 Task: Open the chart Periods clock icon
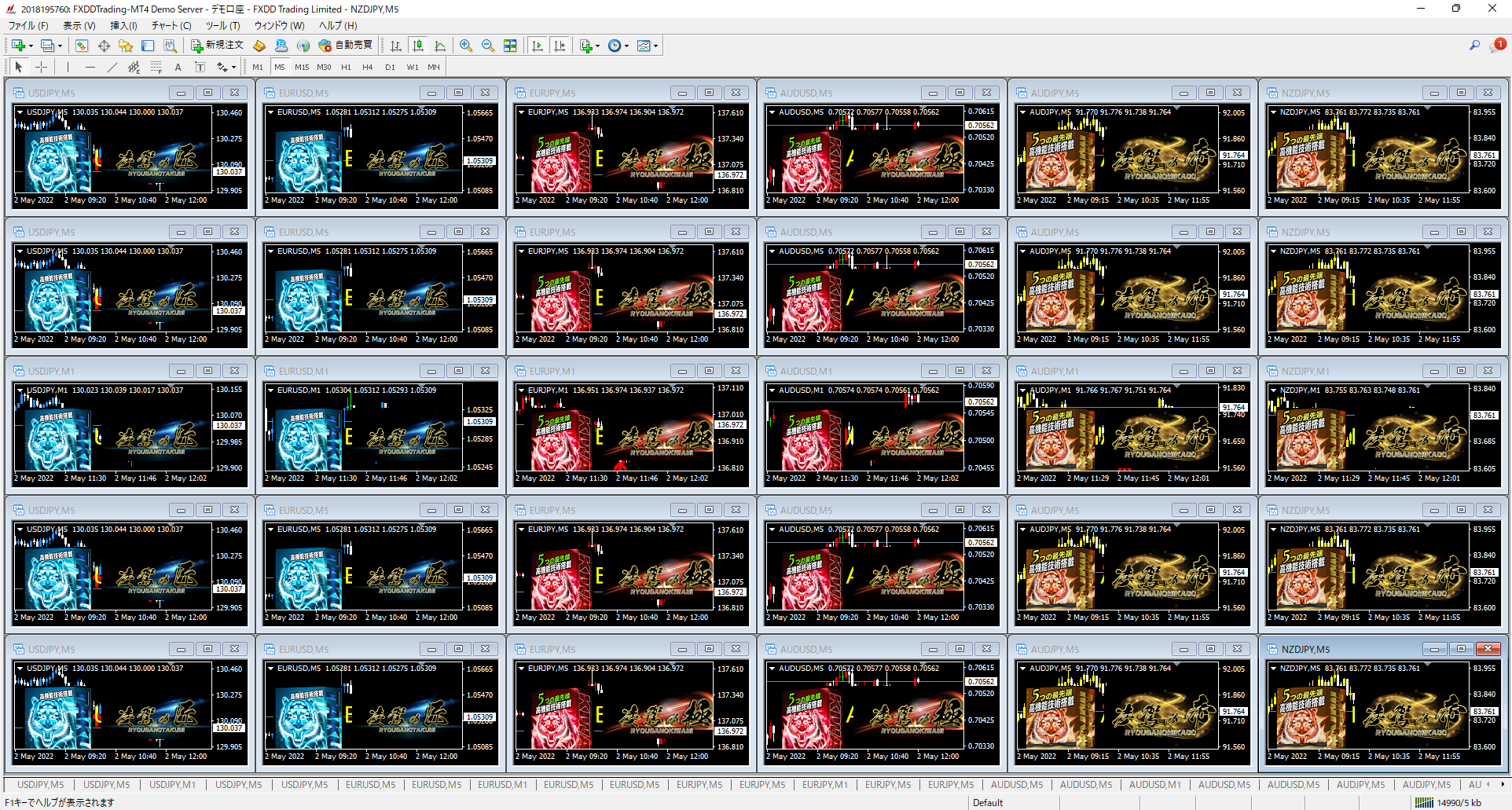click(x=615, y=46)
